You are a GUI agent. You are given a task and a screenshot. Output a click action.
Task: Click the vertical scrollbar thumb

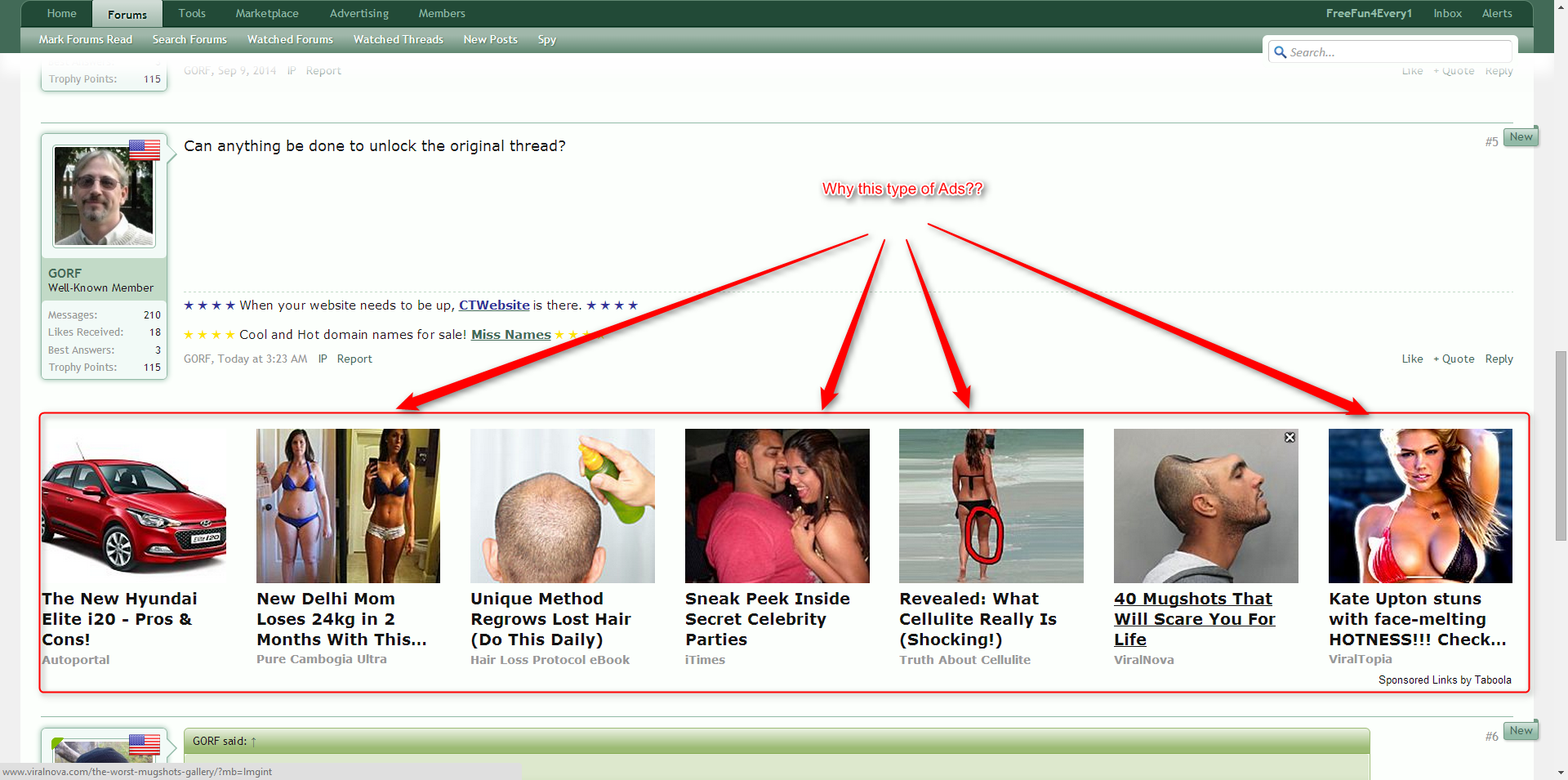pos(1561,446)
